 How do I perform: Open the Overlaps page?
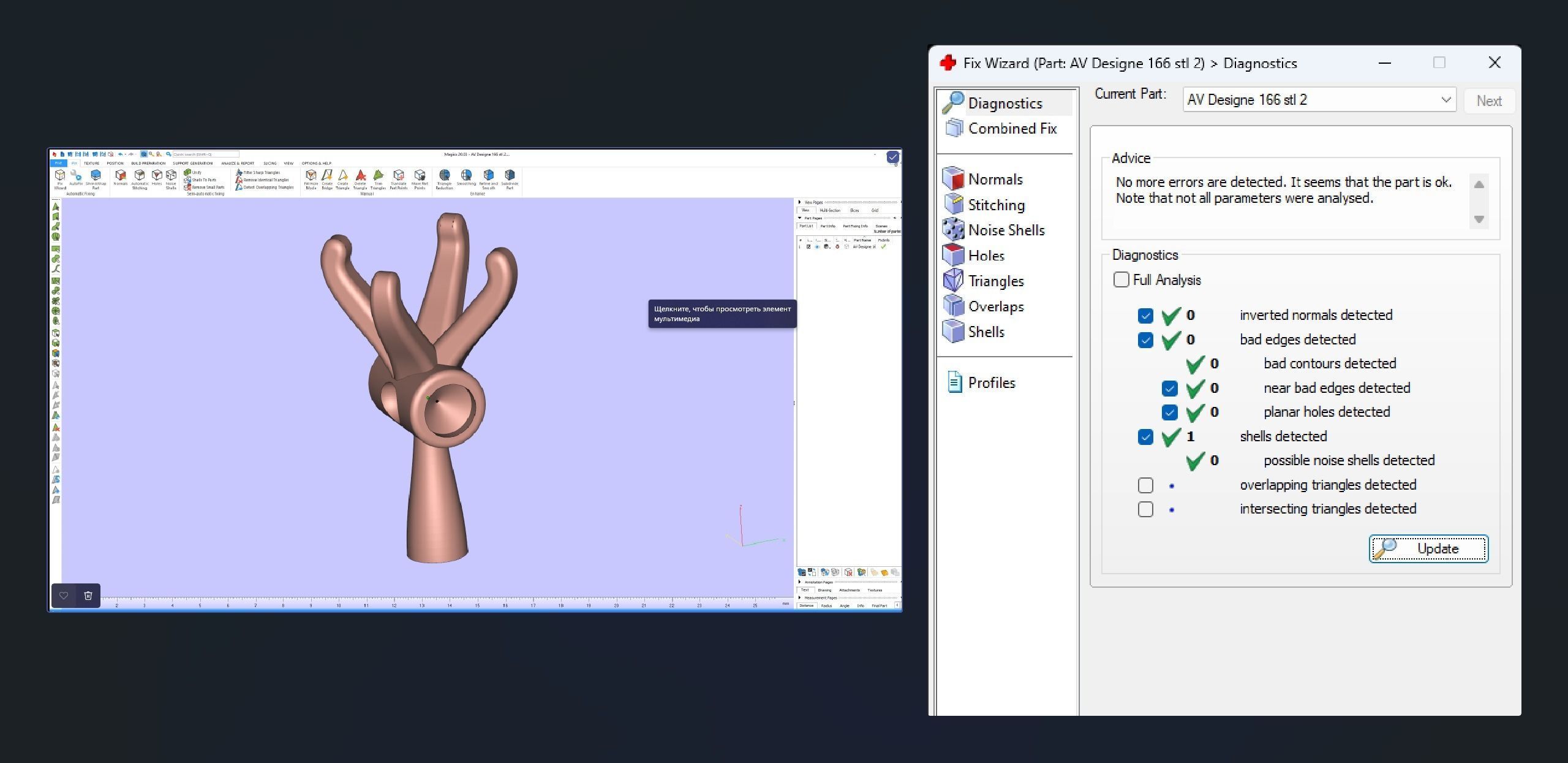[x=995, y=306]
